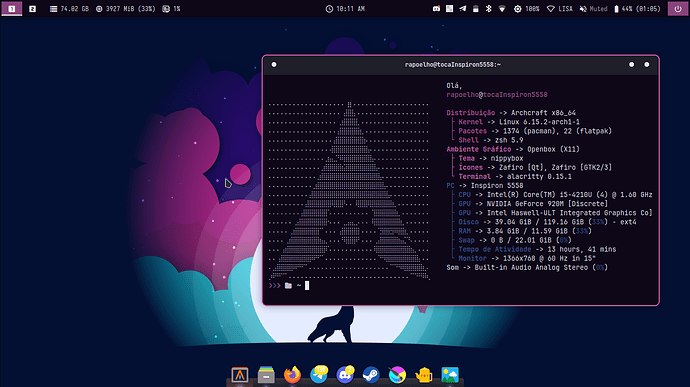690x387 pixels.
Task: Toggle Bluetooth from the tray icon
Action: [488, 9]
